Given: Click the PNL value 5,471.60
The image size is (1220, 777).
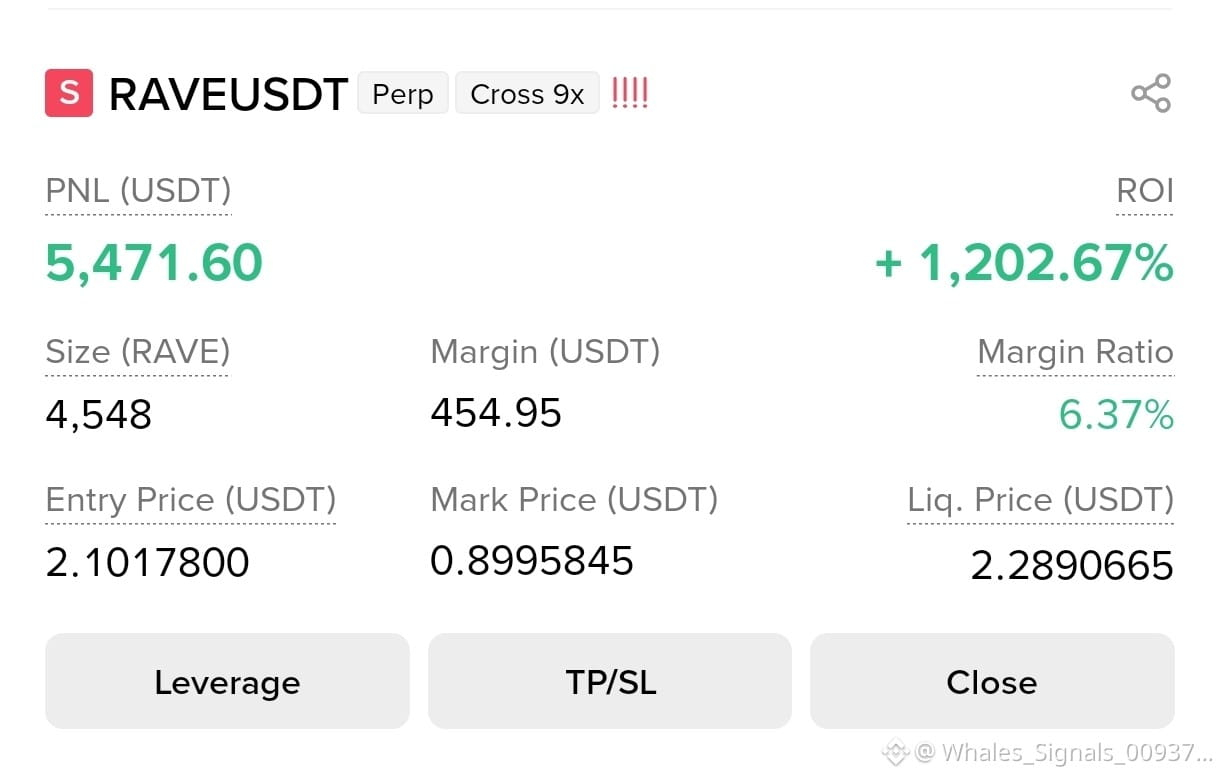Looking at the screenshot, I should click(154, 263).
